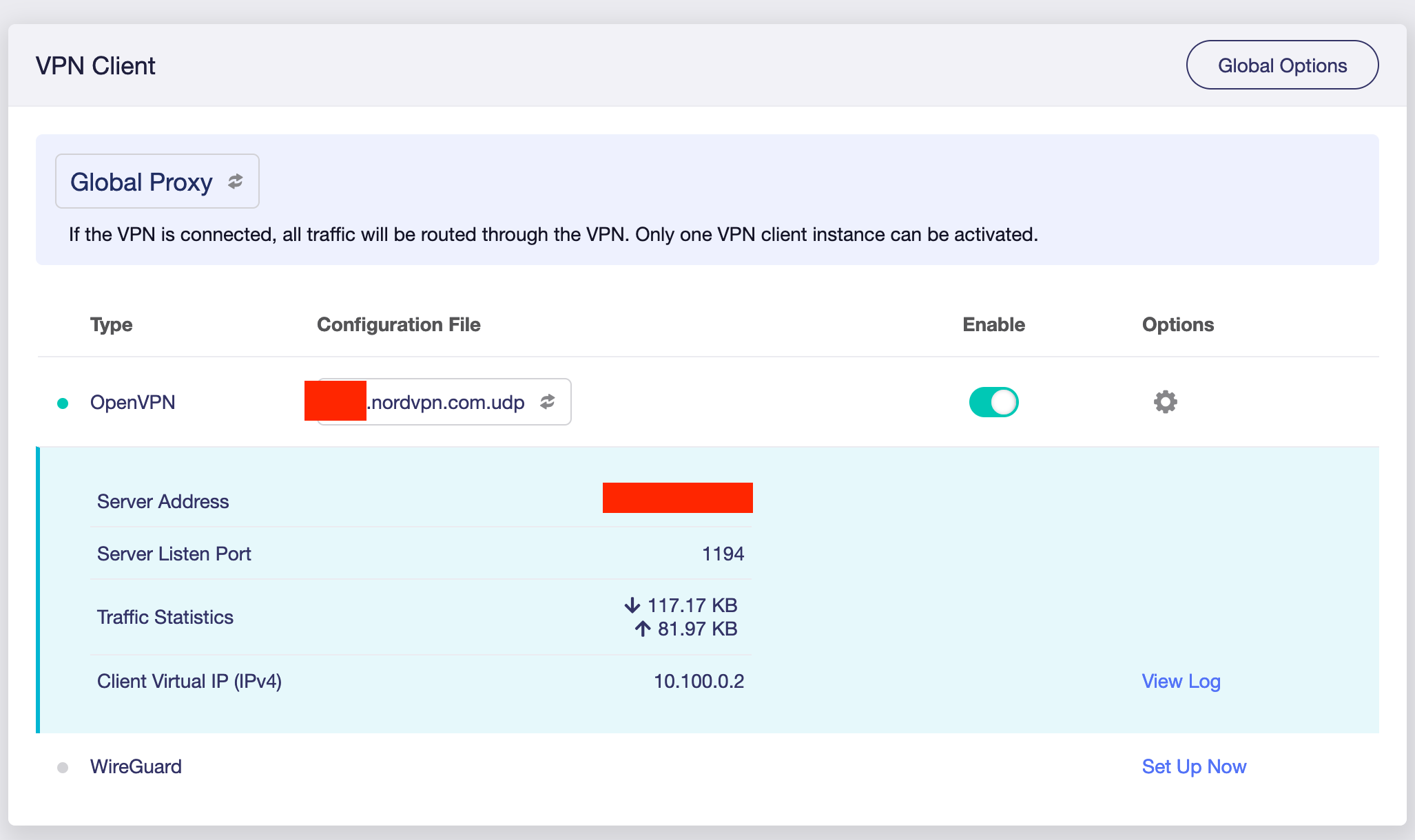Click the VPN Client page title
The image size is (1415, 840).
tap(96, 66)
